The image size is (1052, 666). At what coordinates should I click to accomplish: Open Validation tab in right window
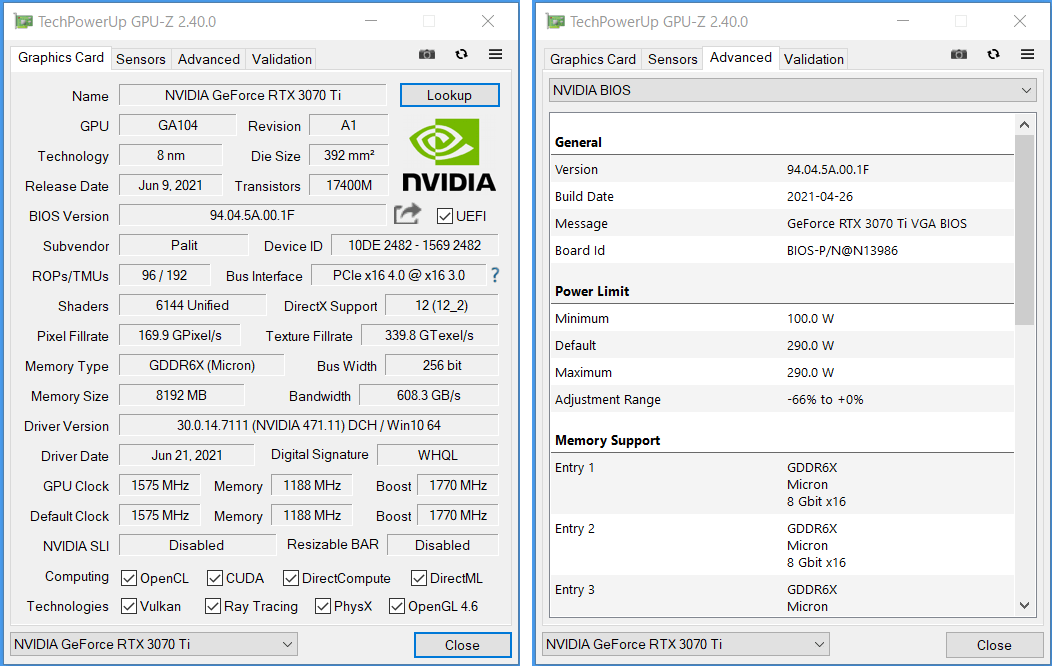point(814,59)
